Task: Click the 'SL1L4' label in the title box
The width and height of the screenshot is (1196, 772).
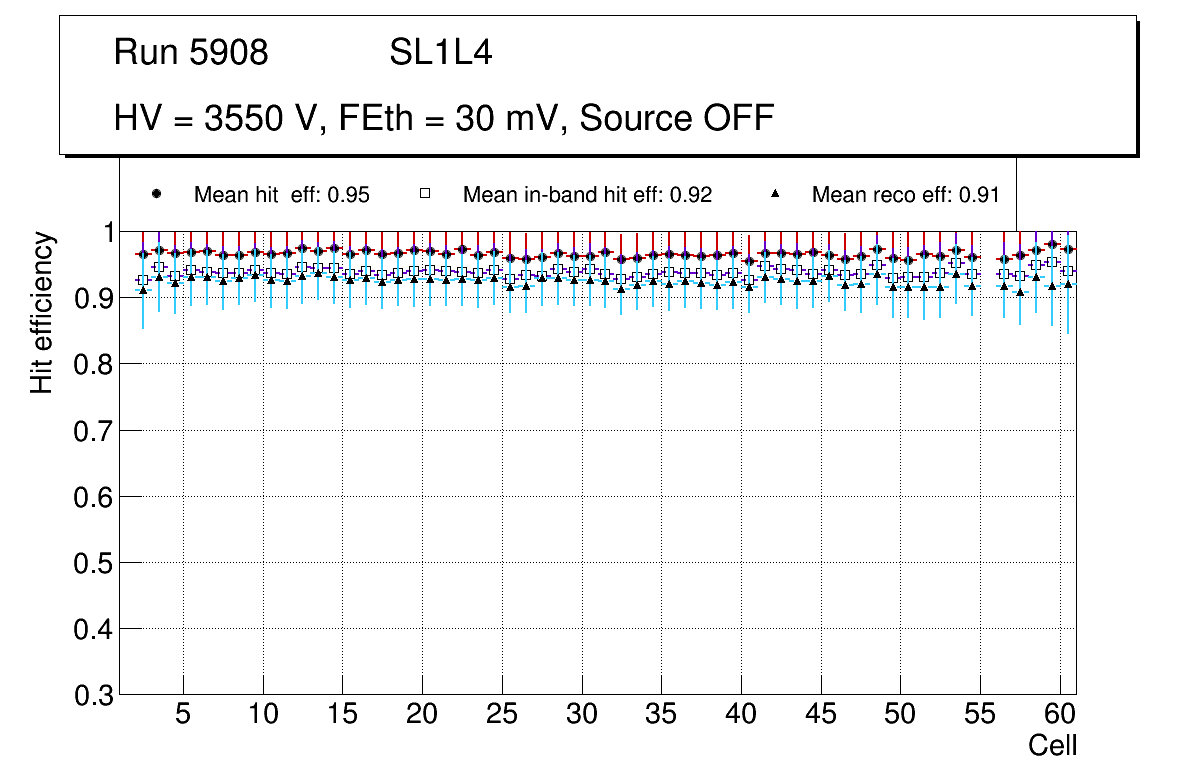Action: coord(440,53)
